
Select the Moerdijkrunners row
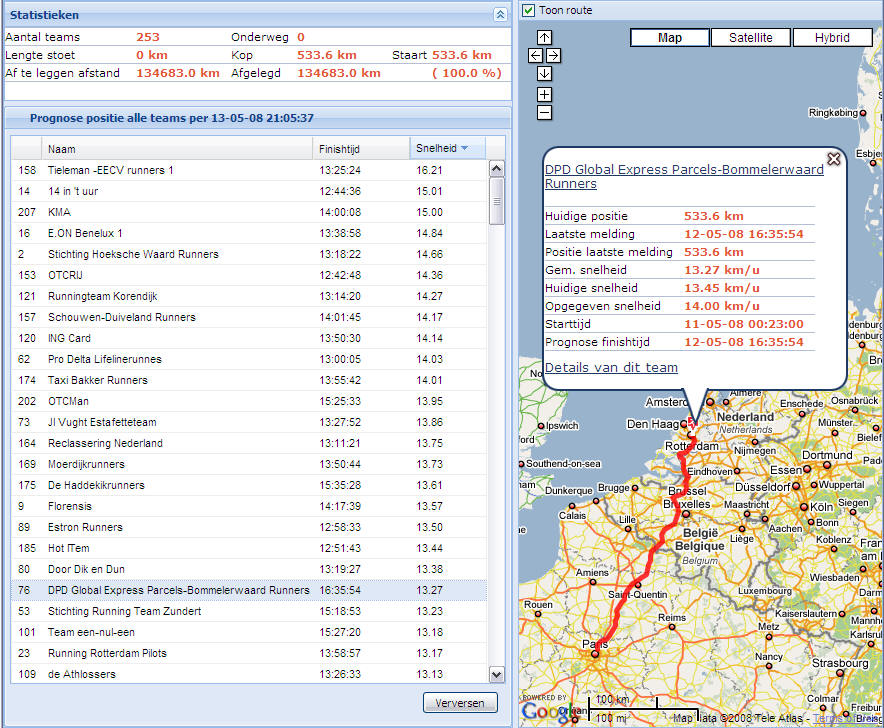(249, 464)
